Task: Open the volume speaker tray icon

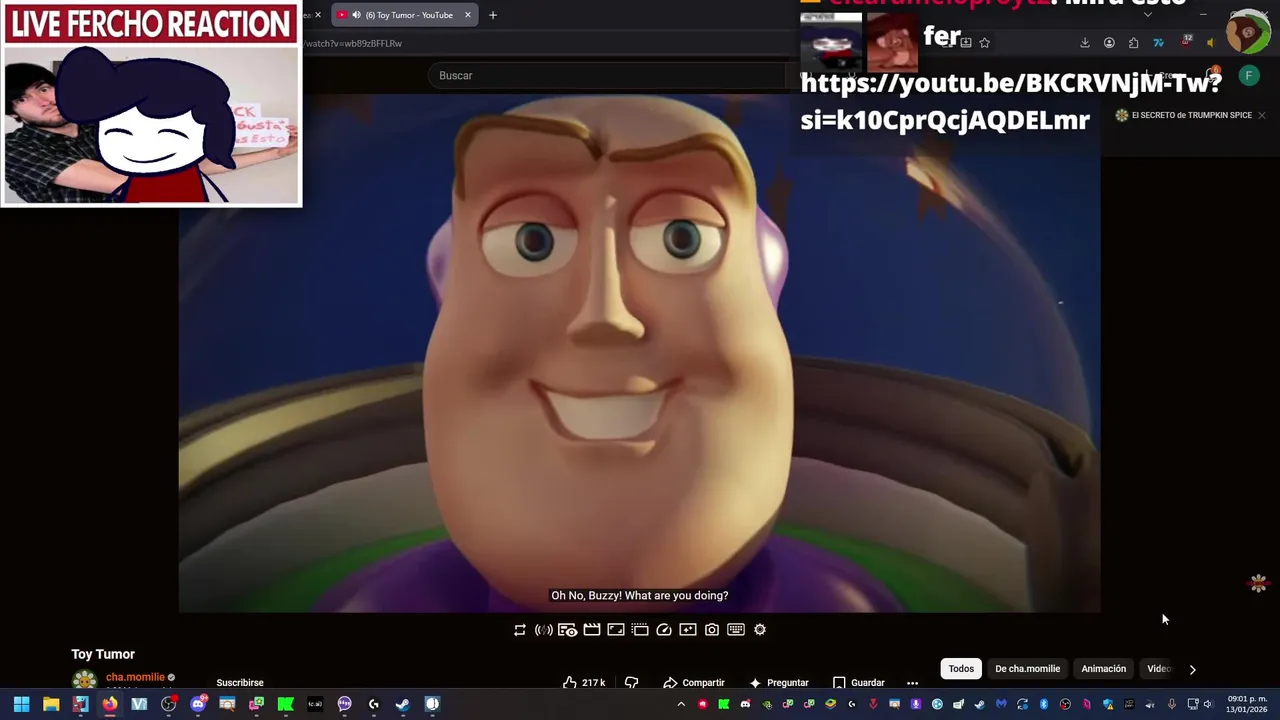Action: pyautogui.click(x=1208, y=704)
